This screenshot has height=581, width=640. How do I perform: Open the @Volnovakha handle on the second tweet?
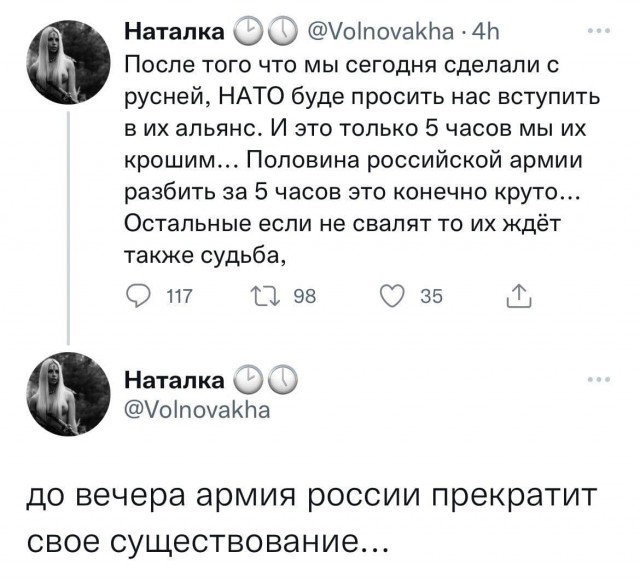point(198,409)
